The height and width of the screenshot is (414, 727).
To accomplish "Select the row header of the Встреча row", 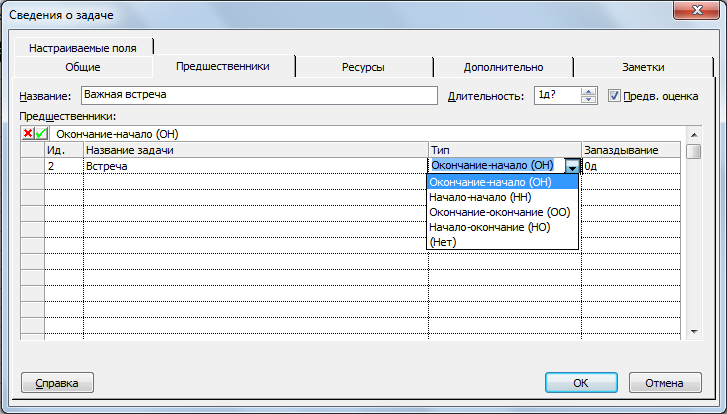I will click(32, 166).
